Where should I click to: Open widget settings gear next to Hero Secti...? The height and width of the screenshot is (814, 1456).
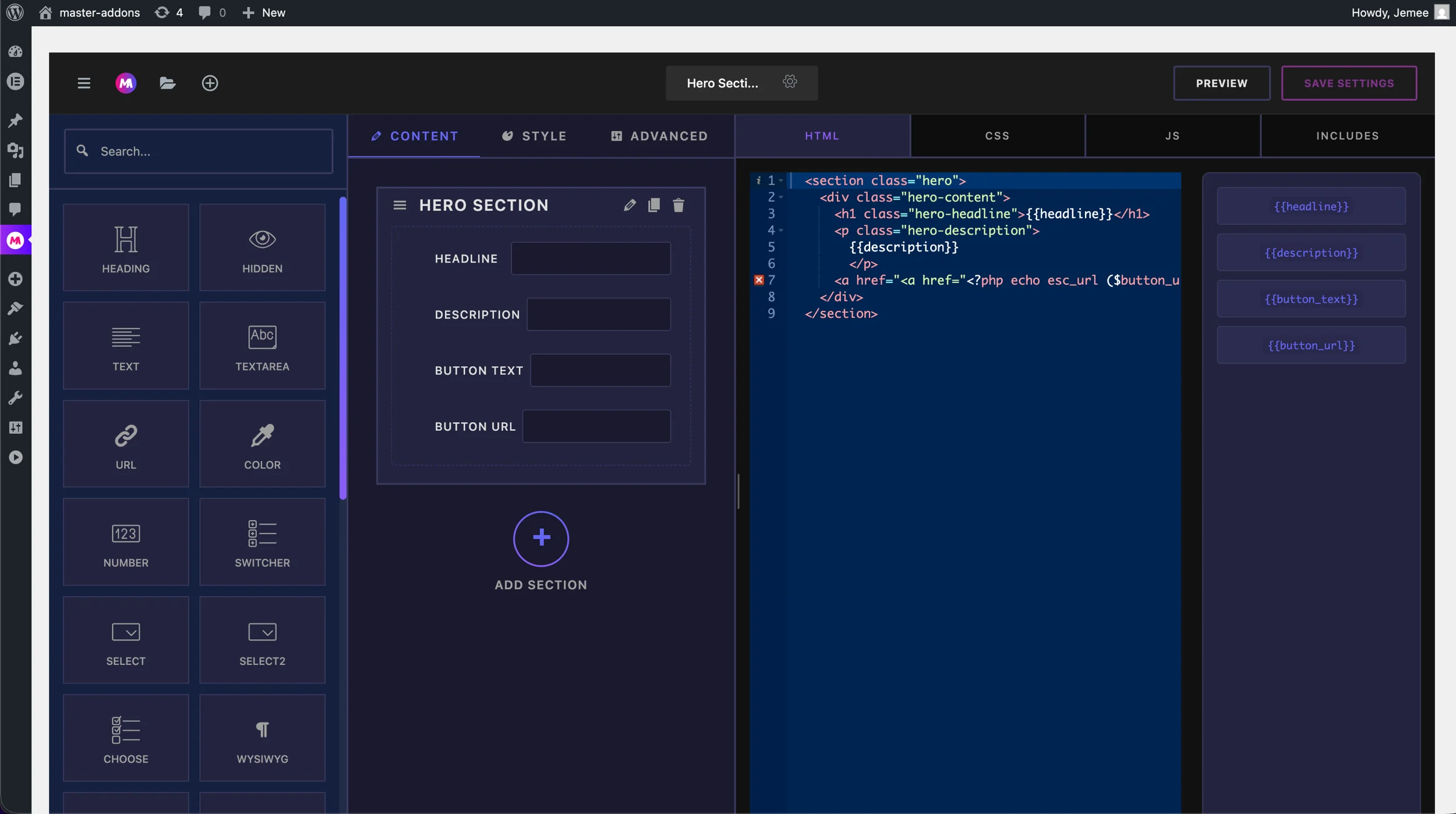(x=790, y=82)
